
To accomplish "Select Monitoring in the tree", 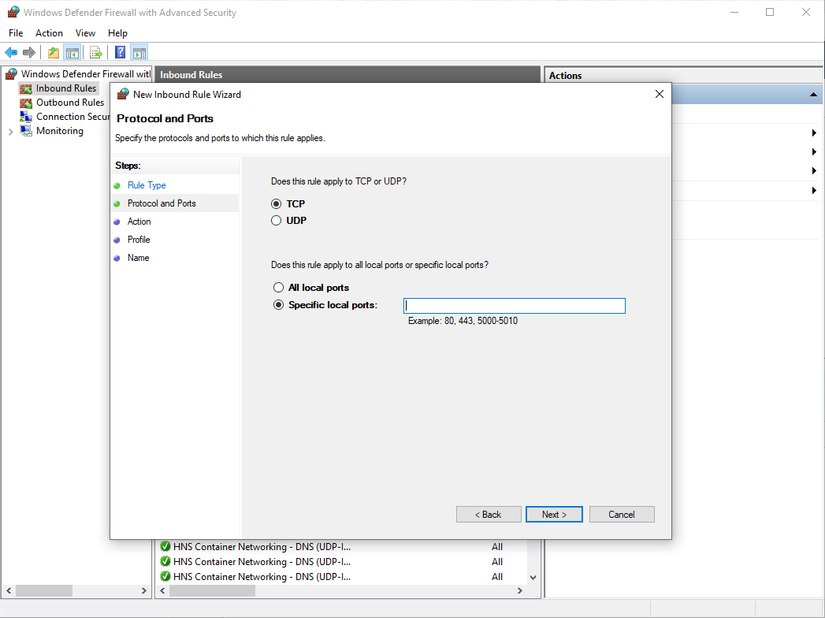I will (x=59, y=130).
